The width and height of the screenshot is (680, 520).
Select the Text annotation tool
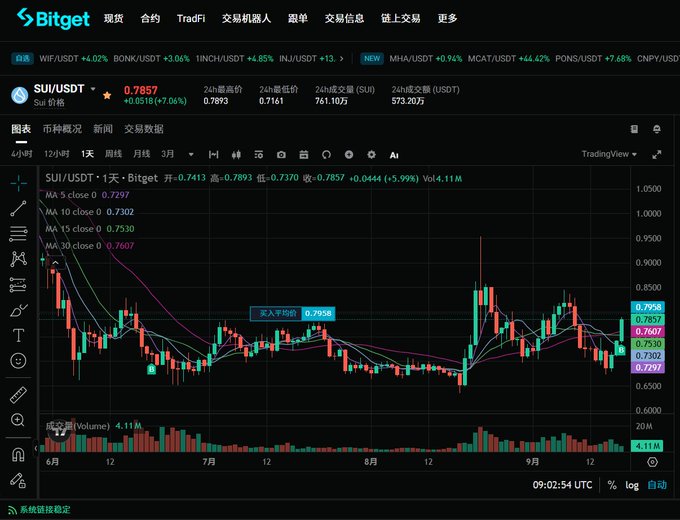(x=18, y=335)
